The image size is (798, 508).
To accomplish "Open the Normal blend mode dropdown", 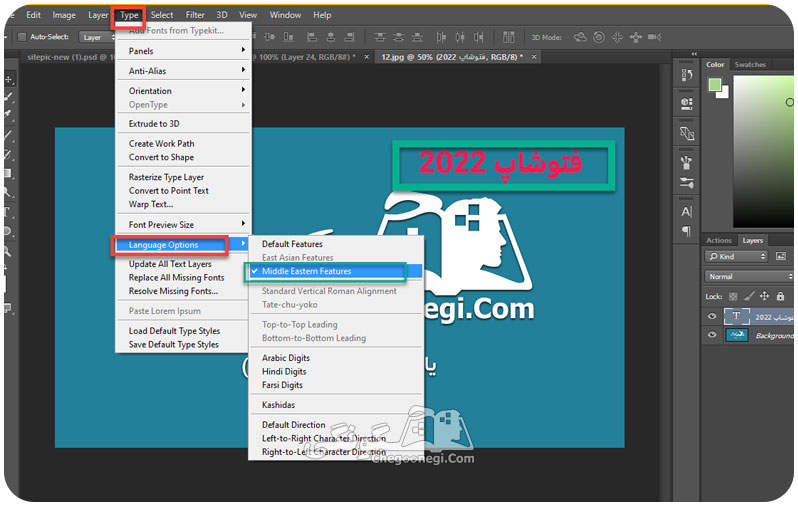I will click(x=749, y=276).
